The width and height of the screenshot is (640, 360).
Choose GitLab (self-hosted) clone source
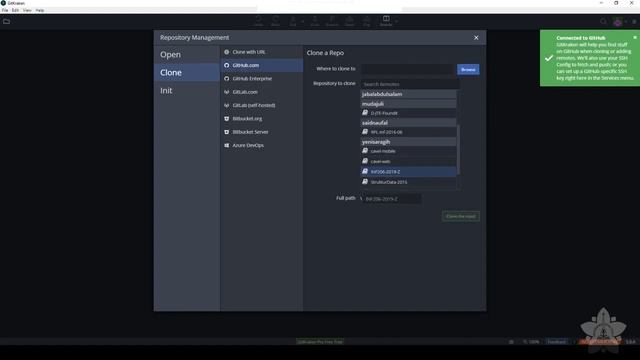click(262, 105)
